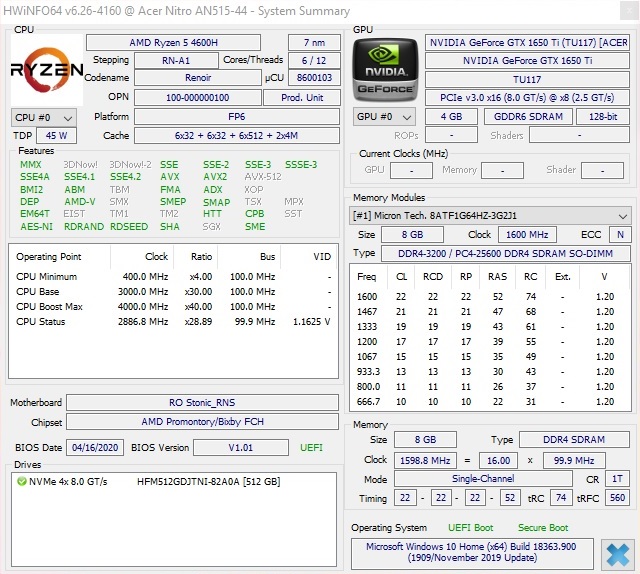Click the AVX2 feature label

pyautogui.click(x=215, y=177)
